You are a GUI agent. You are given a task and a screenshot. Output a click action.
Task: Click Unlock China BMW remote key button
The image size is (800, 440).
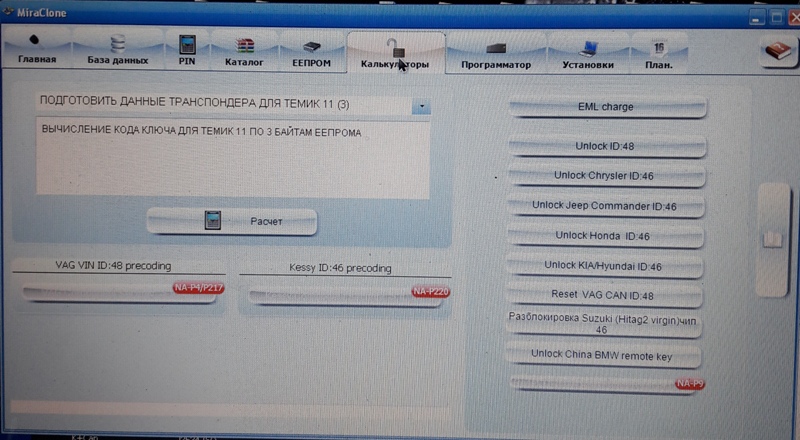click(x=602, y=356)
